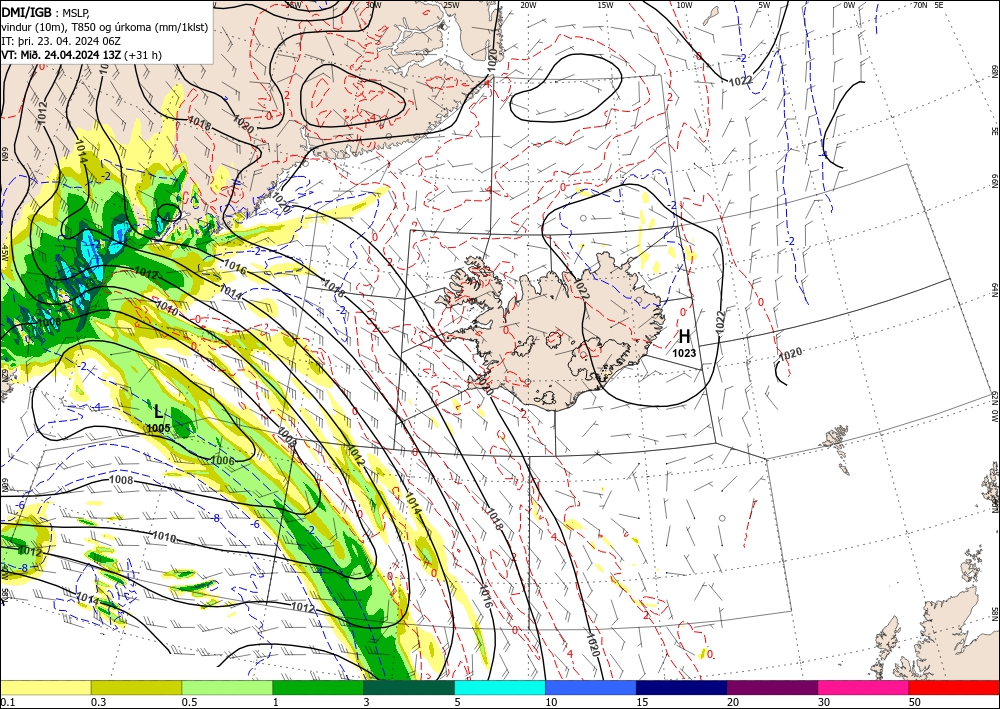The width and height of the screenshot is (1000, 709).
Task: Click the 70N latitude label at top
Action: click(x=920, y=5)
